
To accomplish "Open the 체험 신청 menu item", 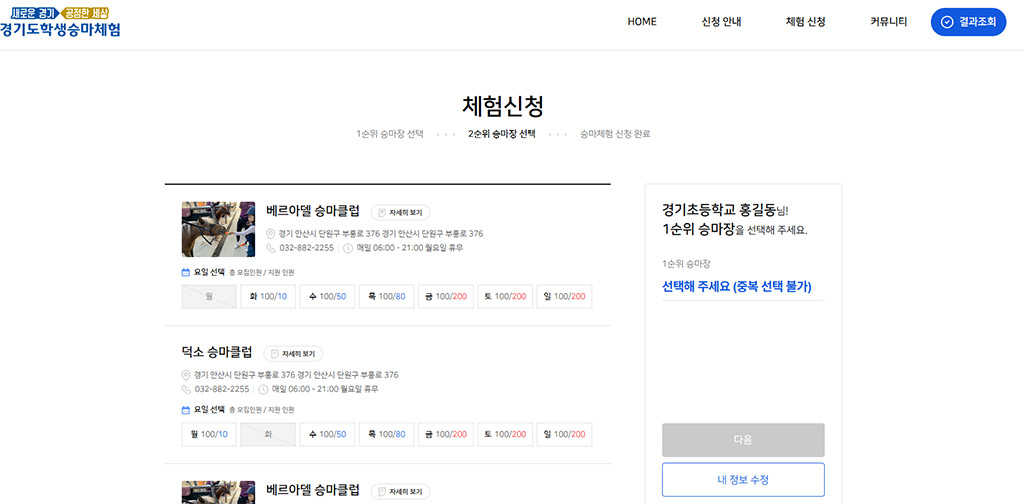I will coord(805,22).
